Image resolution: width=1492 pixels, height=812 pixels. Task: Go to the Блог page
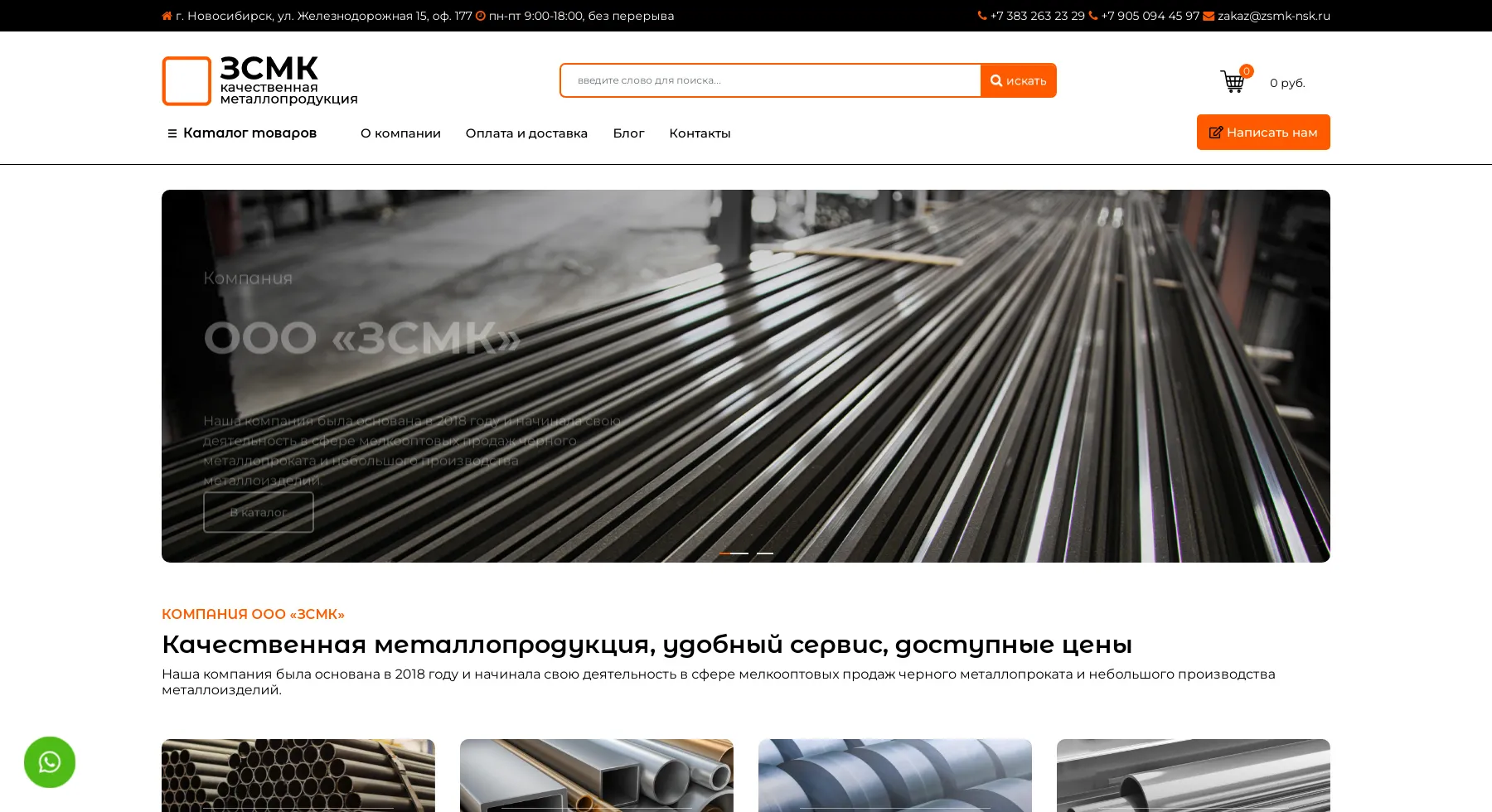(628, 133)
